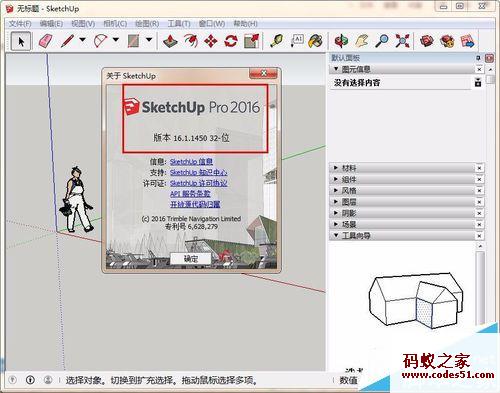Pick the Tape Measure tool
The width and height of the screenshot is (500, 393).
tap(276, 41)
